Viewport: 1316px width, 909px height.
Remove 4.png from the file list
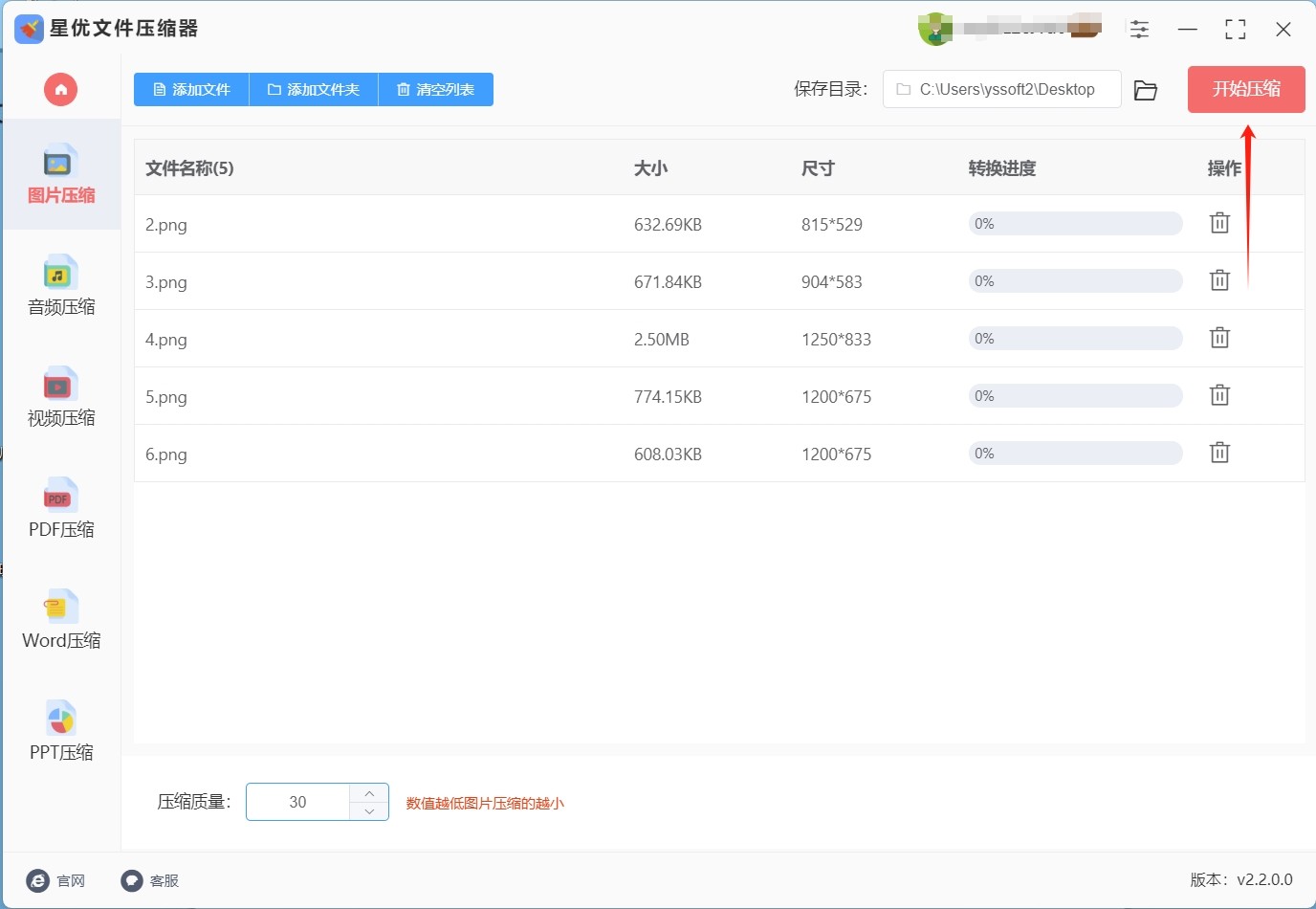point(1219,339)
